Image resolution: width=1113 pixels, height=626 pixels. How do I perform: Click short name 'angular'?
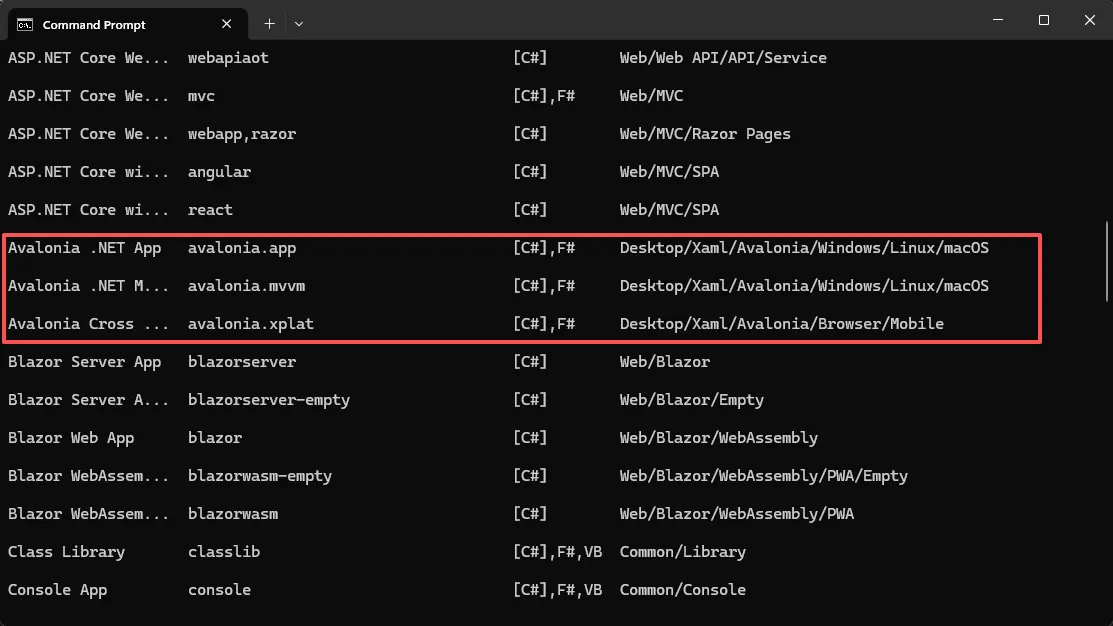point(219,172)
